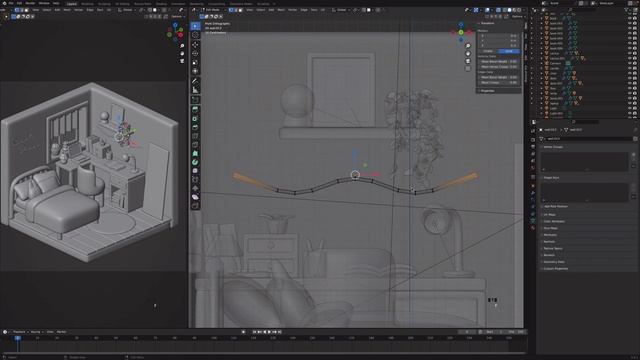Select the Extrude Region tool

[x=196, y=109]
